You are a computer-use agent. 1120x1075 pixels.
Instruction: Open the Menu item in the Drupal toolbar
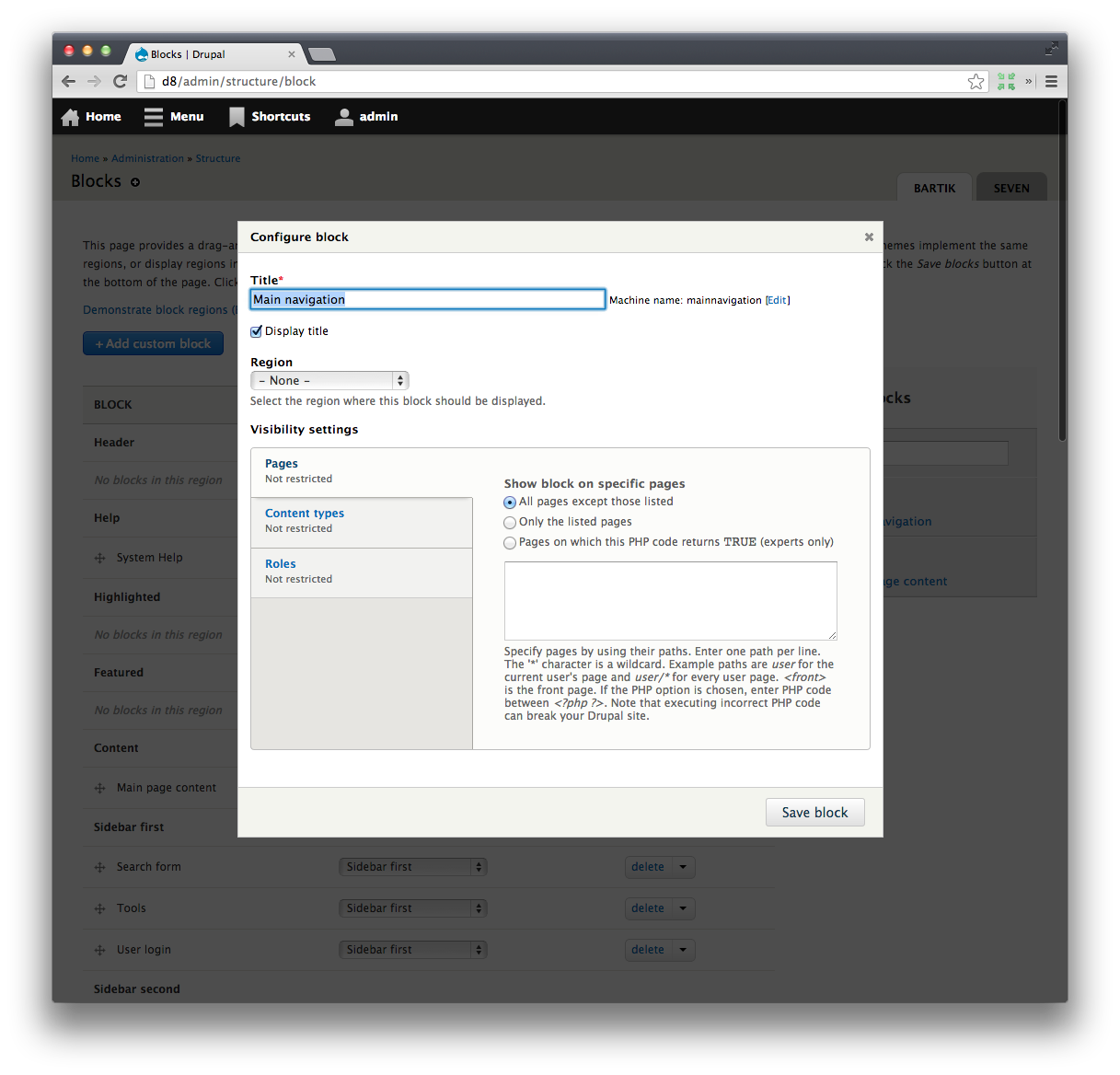174,117
